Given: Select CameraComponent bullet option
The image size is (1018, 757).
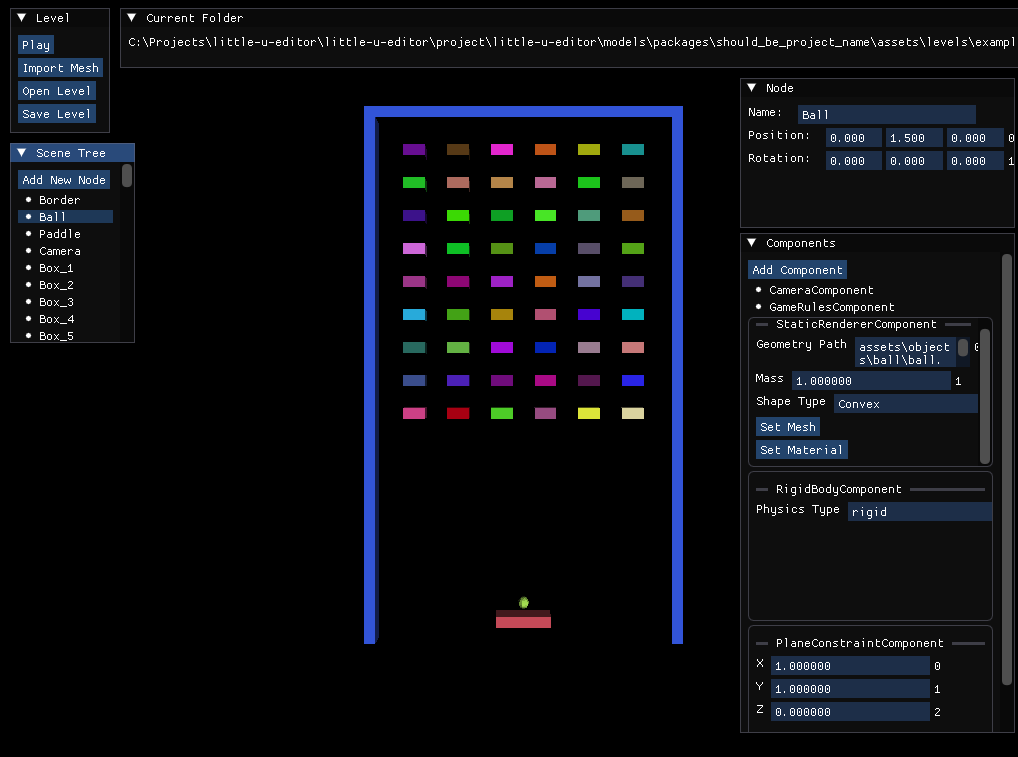Looking at the screenshot, I should (820, 290).
